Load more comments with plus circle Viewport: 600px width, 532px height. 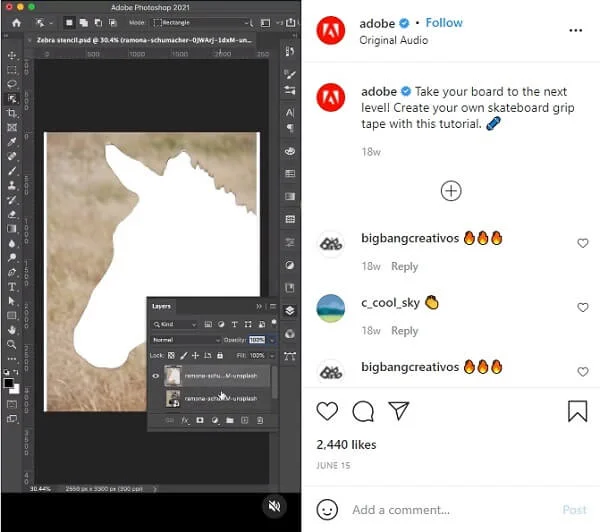click(x=451, y=191)
